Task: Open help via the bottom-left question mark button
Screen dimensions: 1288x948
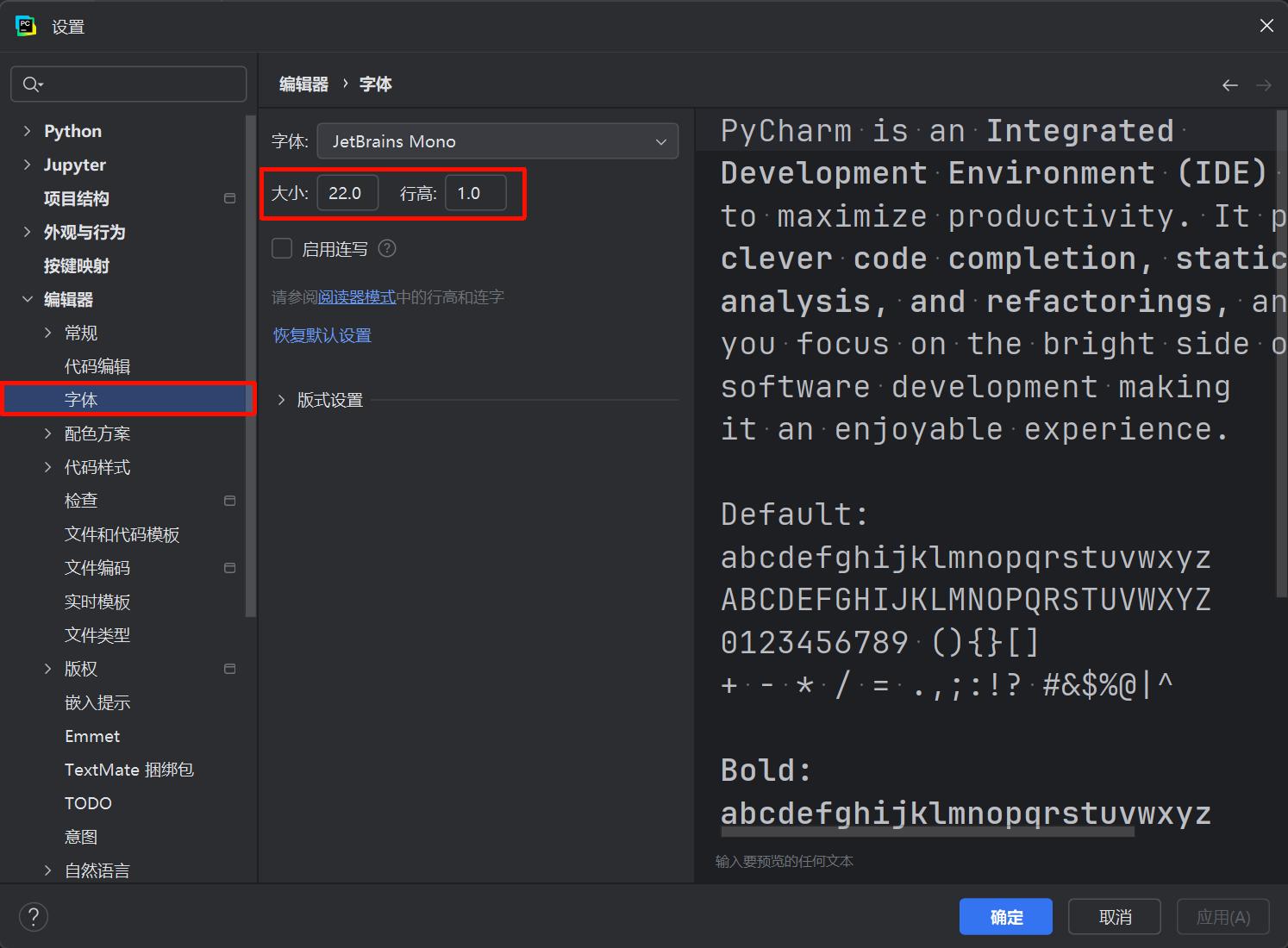Action: [34, 917]
